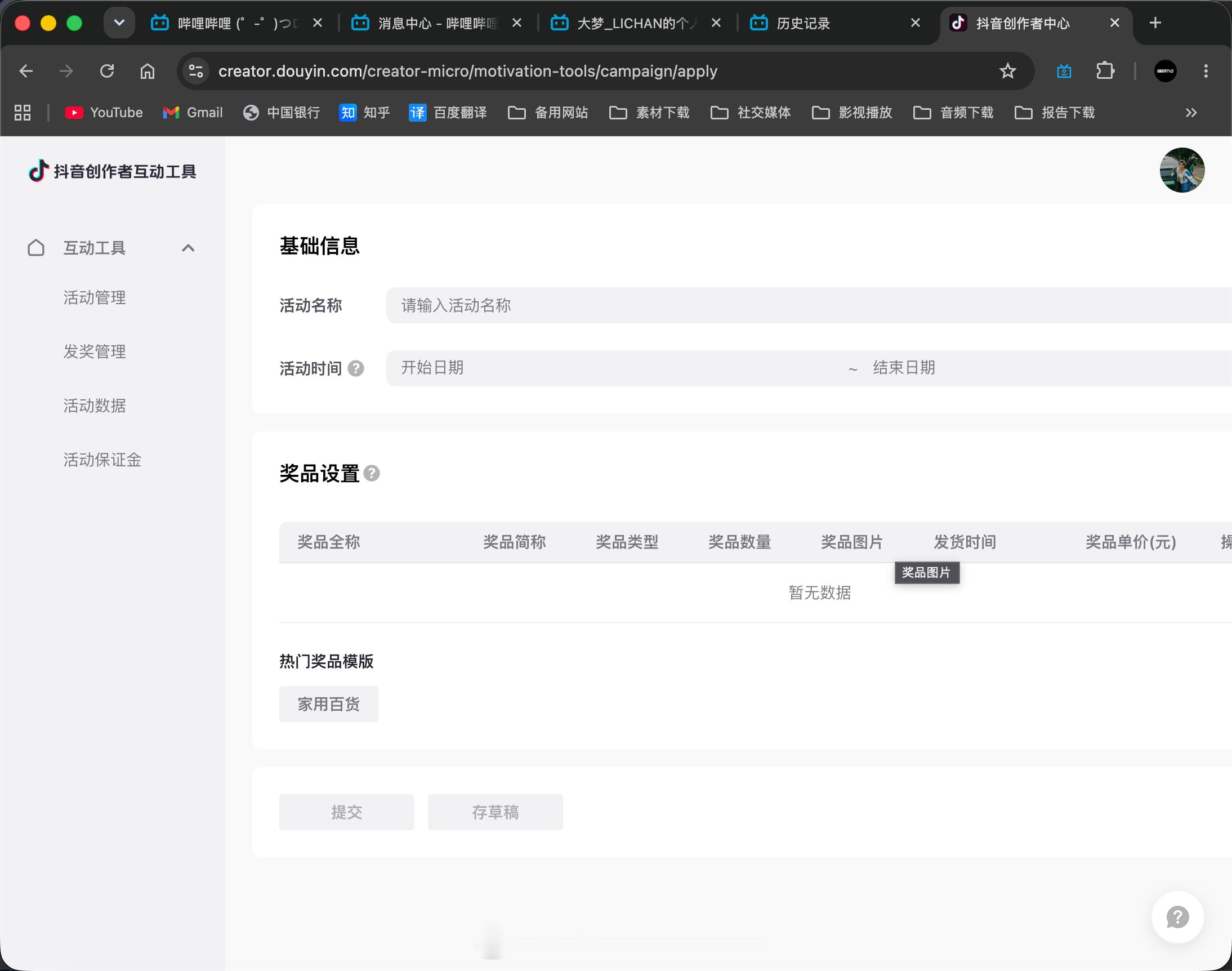1232x971 pixels.
Task: Open the 音频下载 bookmark folder
Action: coord(953,113)
